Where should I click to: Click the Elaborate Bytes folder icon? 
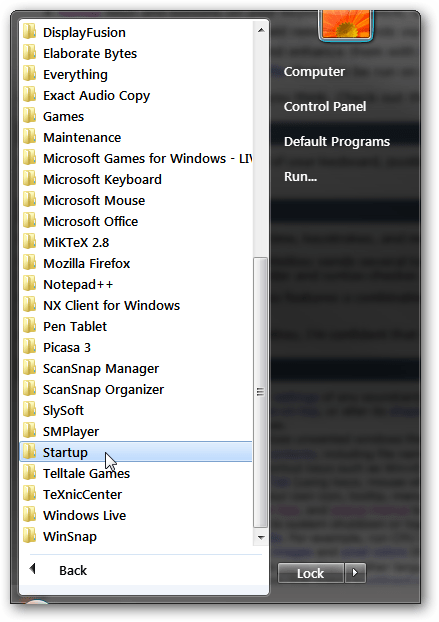30,53
